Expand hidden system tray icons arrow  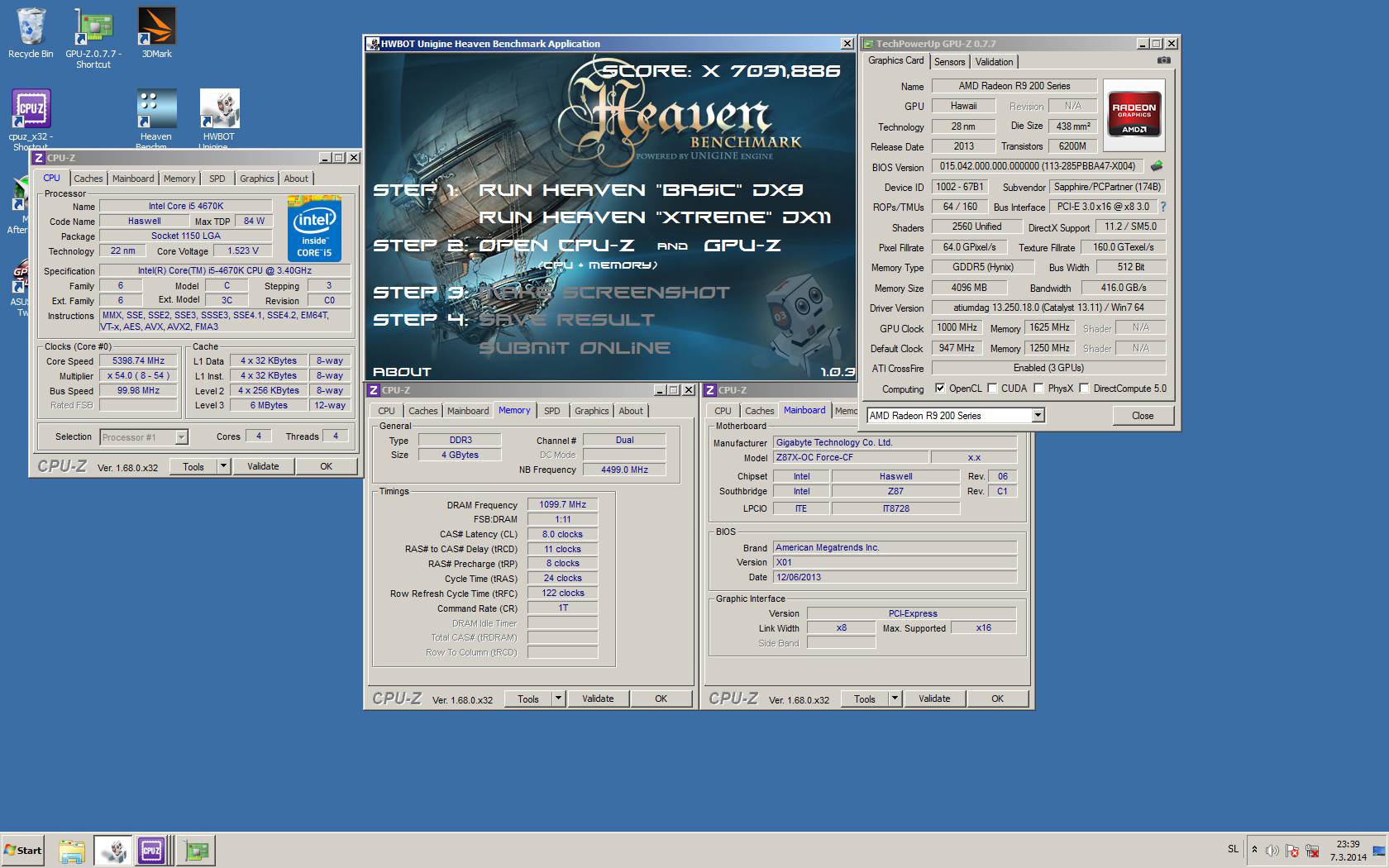[1254, 850]
